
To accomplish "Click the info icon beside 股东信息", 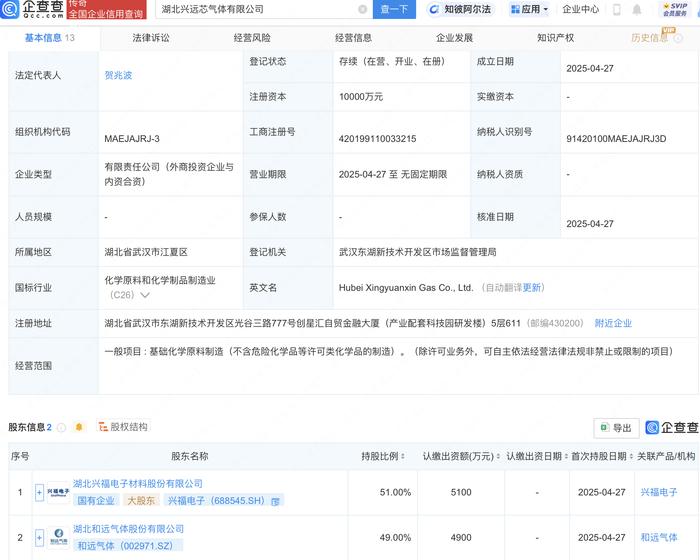I will pos(62,428).
